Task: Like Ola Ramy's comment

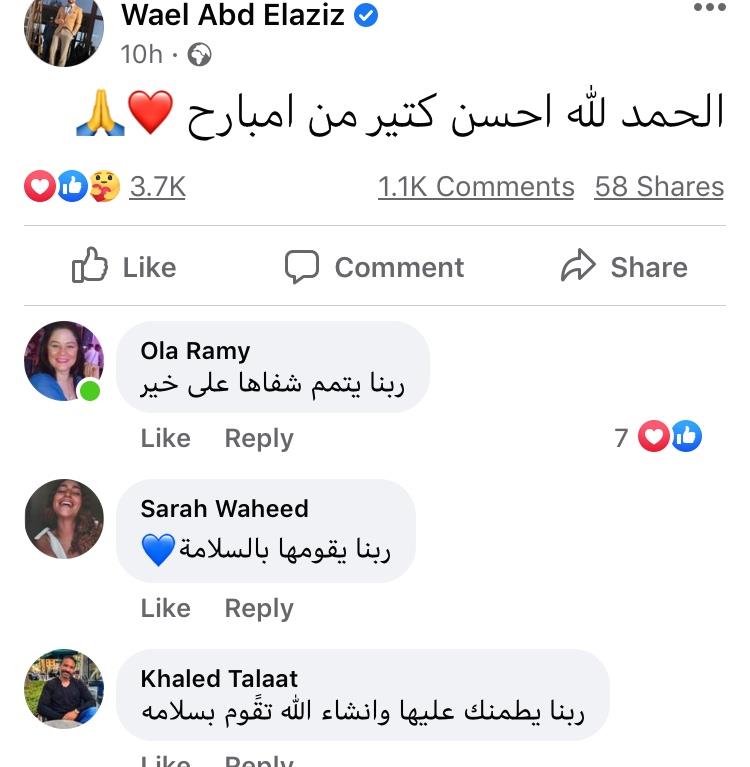Action: [165, 438]
